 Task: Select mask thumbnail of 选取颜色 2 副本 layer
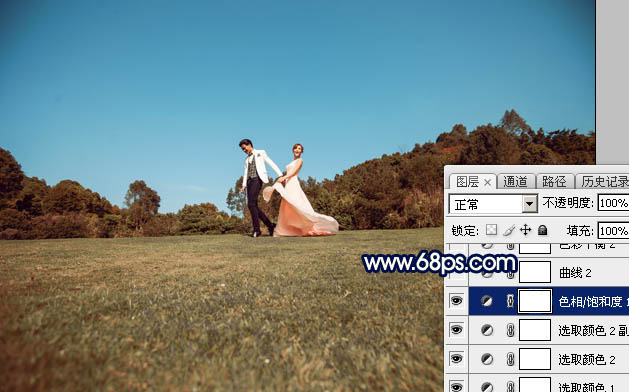[535, 330]
